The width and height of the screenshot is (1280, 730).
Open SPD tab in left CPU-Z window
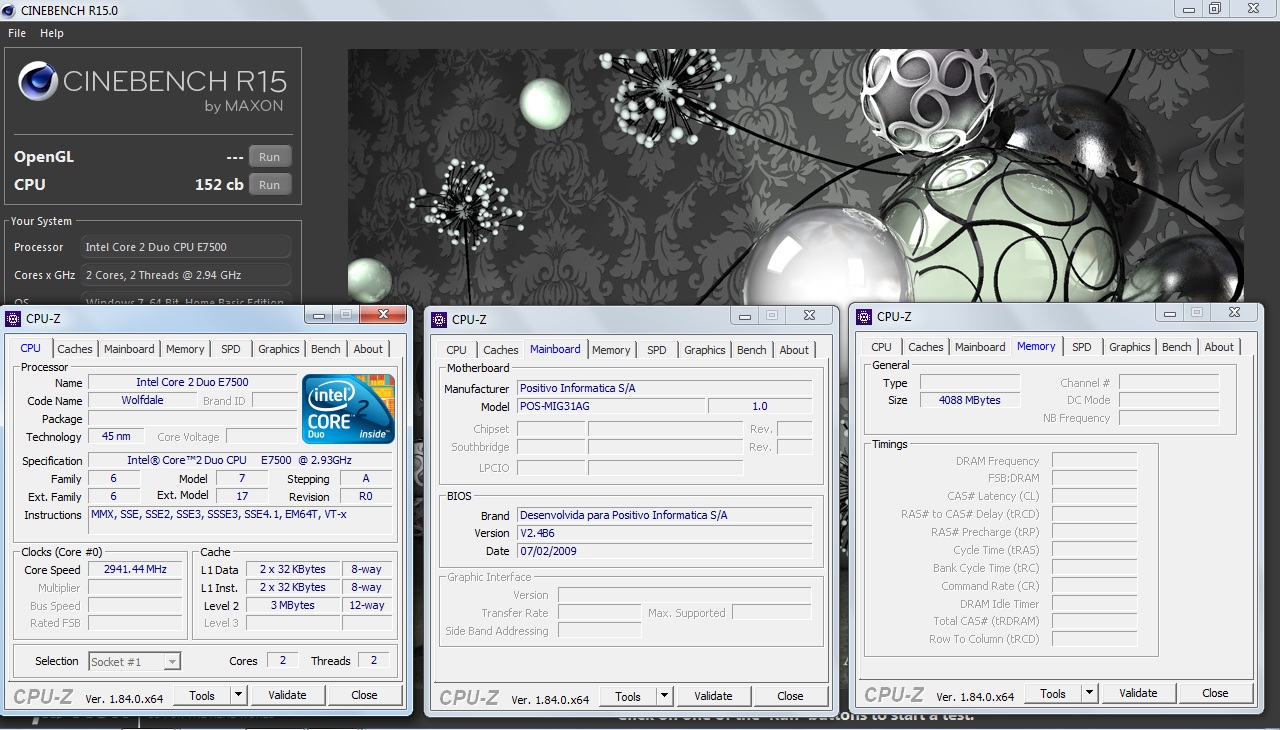tap(231, 349)
